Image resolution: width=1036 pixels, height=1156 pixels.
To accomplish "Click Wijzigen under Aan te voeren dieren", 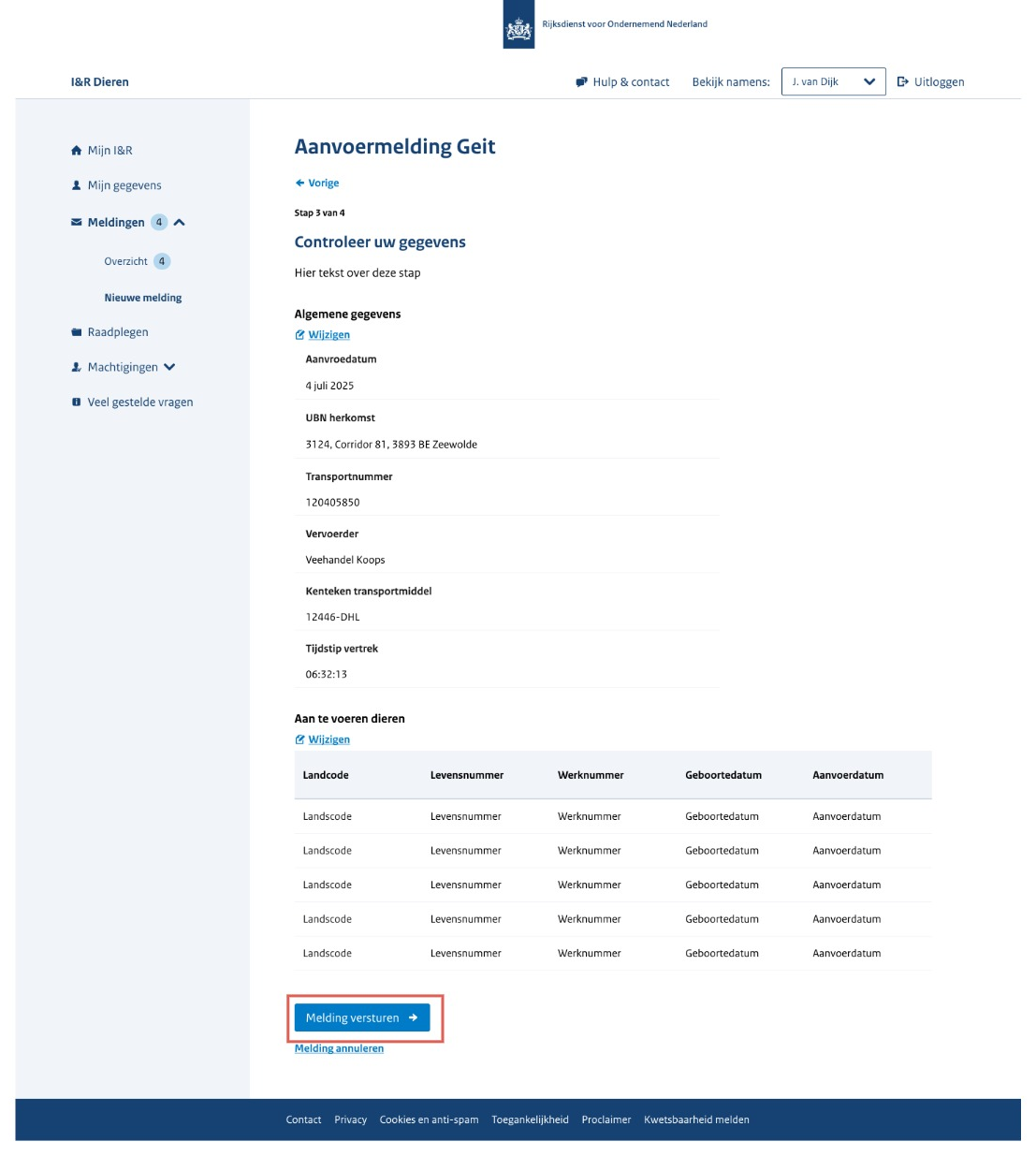I will 329,739.
